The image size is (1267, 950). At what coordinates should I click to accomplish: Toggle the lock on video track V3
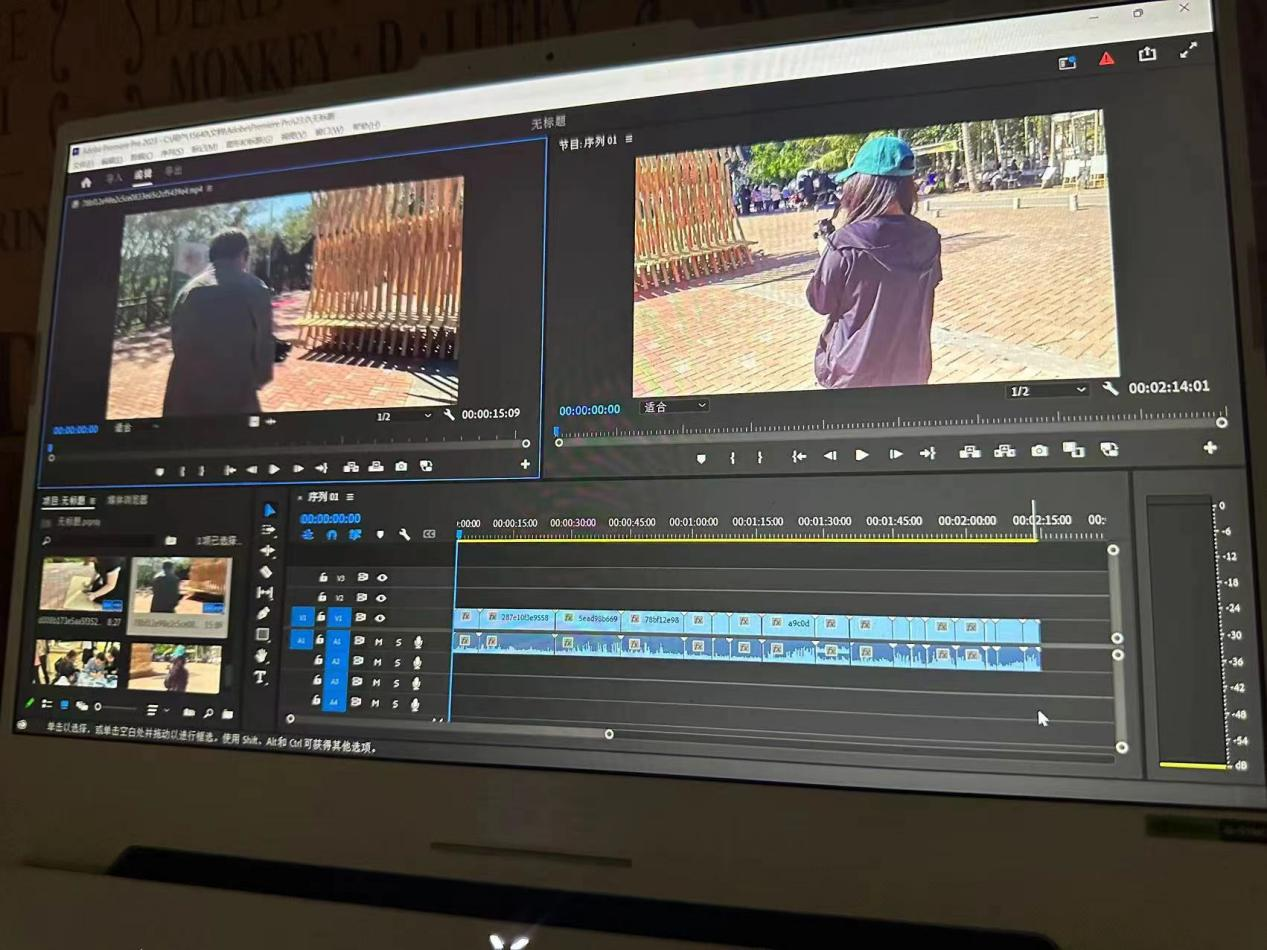point(323,577)
